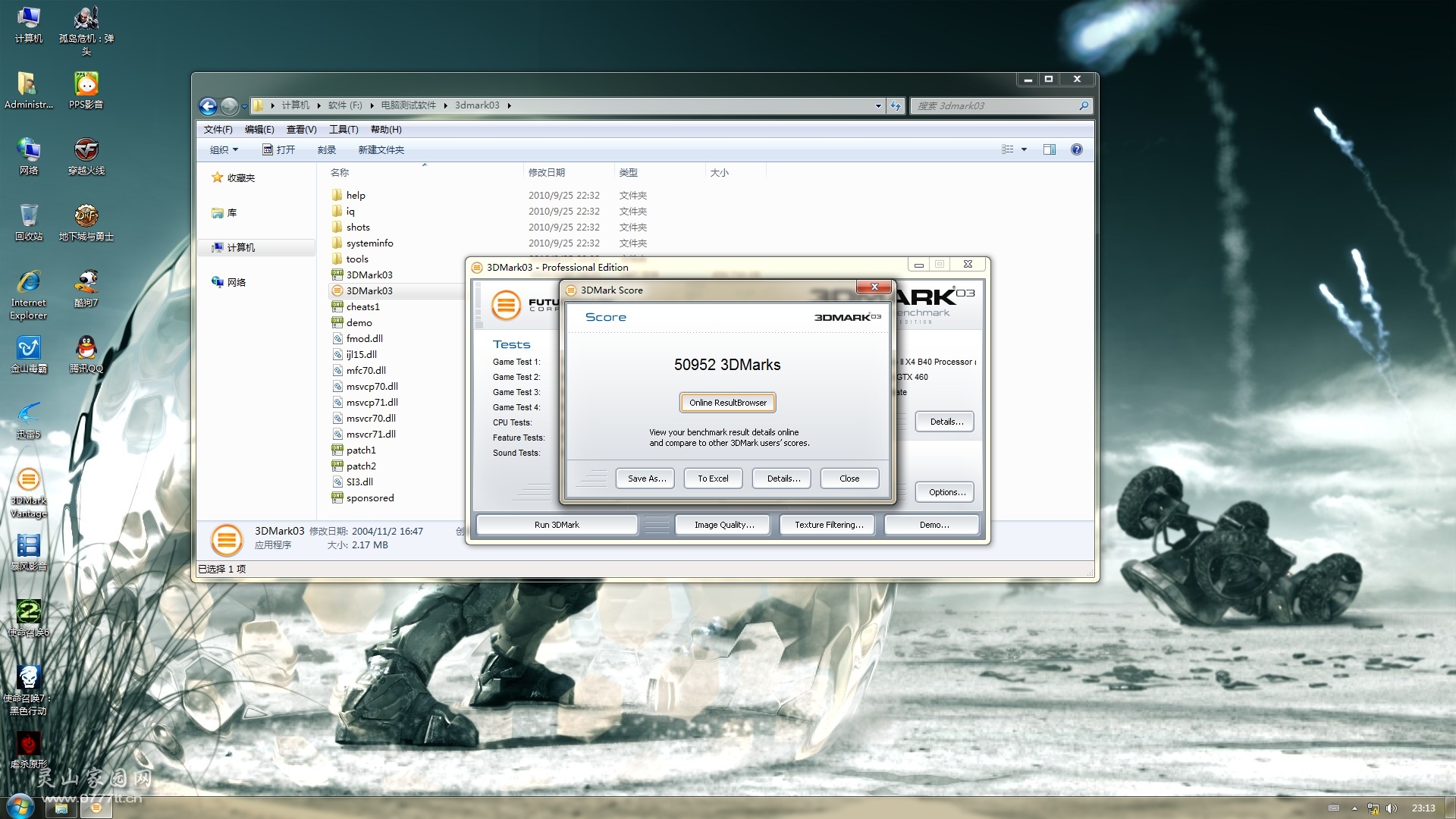Image resolution: width=1456 pixels, height=819 pixels.
Task: Open the 回收站 recycle bin
Action: pyautogui.click(x=28, y=222)
